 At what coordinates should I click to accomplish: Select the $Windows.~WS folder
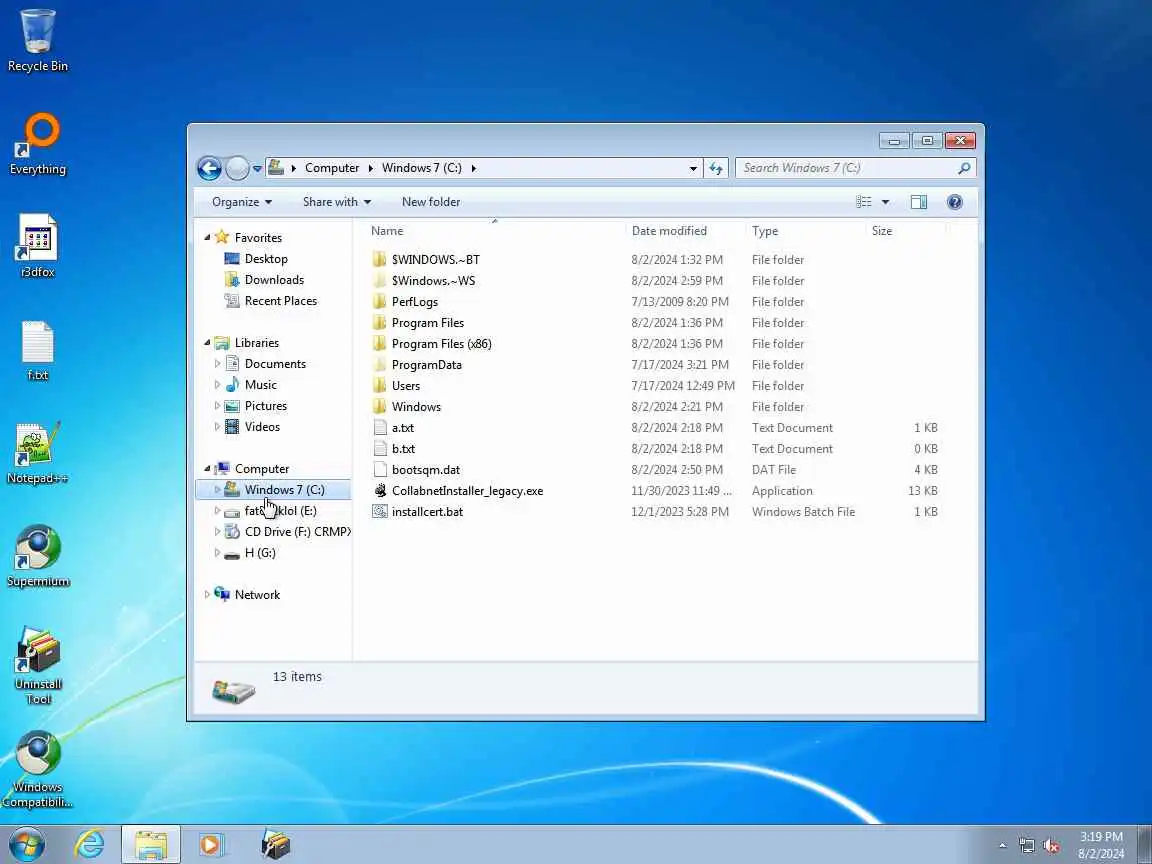433,281
